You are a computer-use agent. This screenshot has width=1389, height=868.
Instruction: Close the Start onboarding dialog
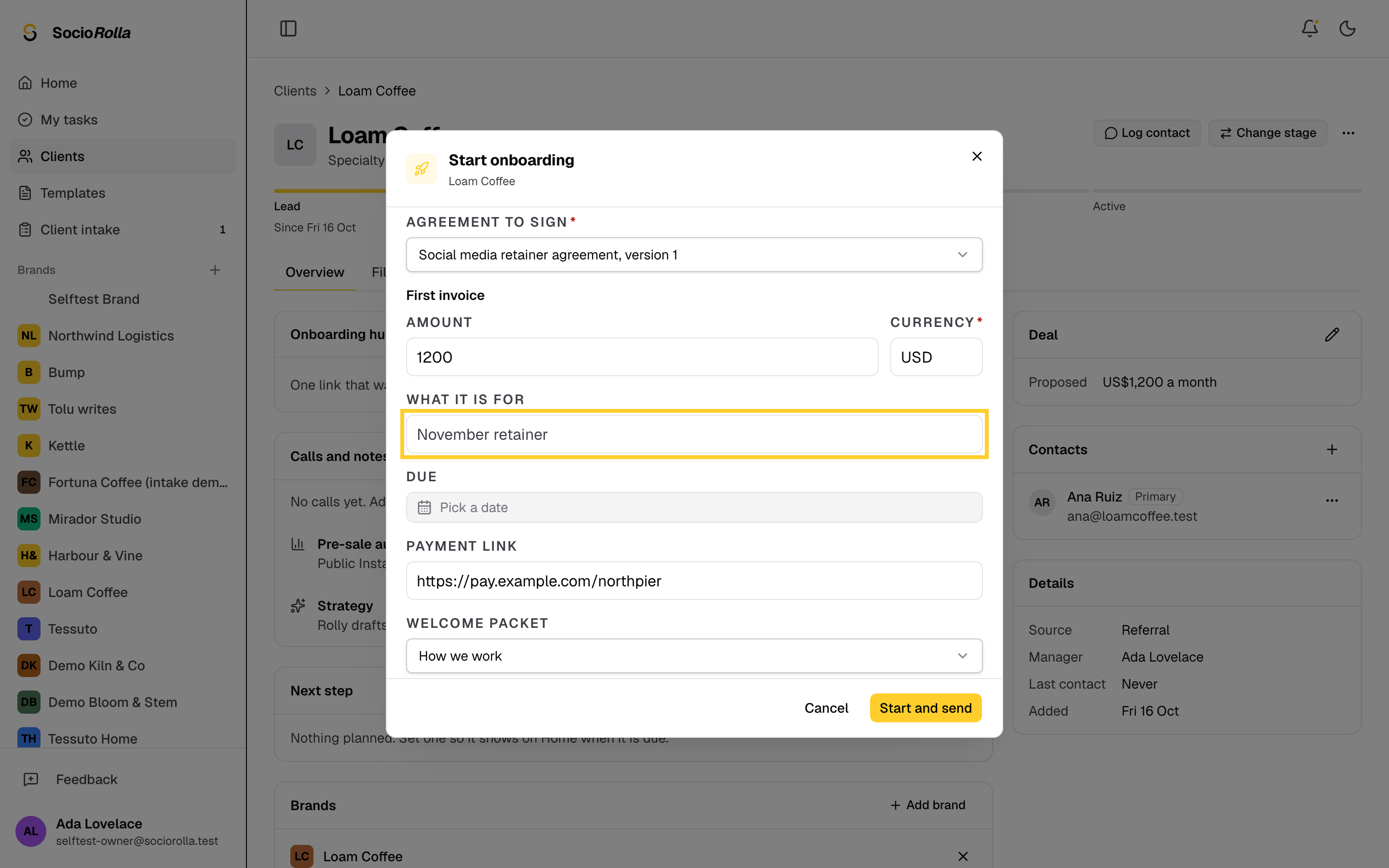coord(977,156)
